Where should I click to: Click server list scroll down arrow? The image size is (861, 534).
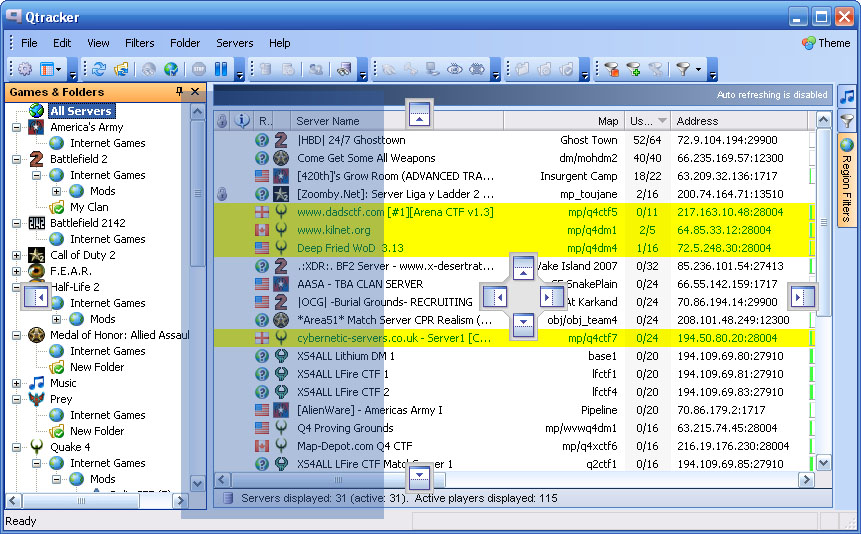pyautogui.click(x=824, y=463)
